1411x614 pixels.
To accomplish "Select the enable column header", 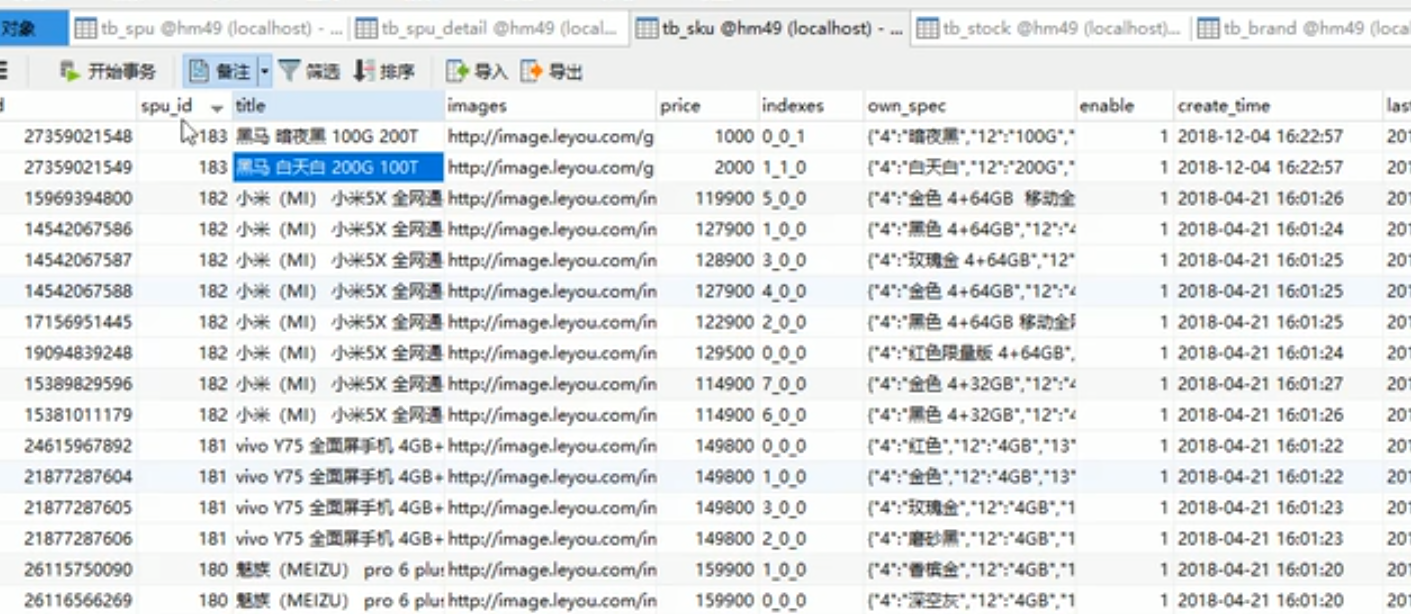I will point(1124,106).
